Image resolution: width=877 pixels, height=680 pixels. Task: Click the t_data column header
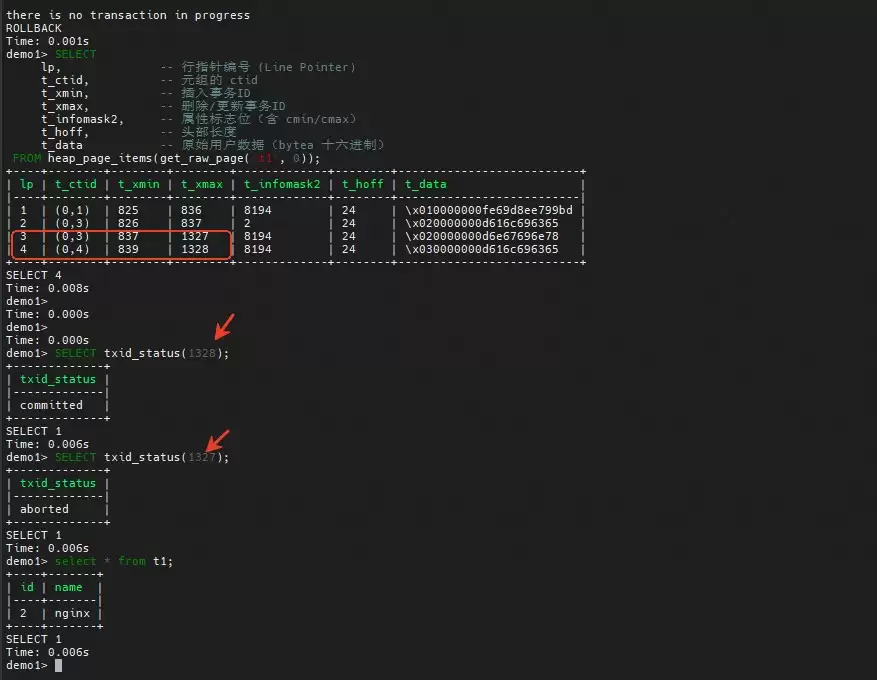click(426, 184)
